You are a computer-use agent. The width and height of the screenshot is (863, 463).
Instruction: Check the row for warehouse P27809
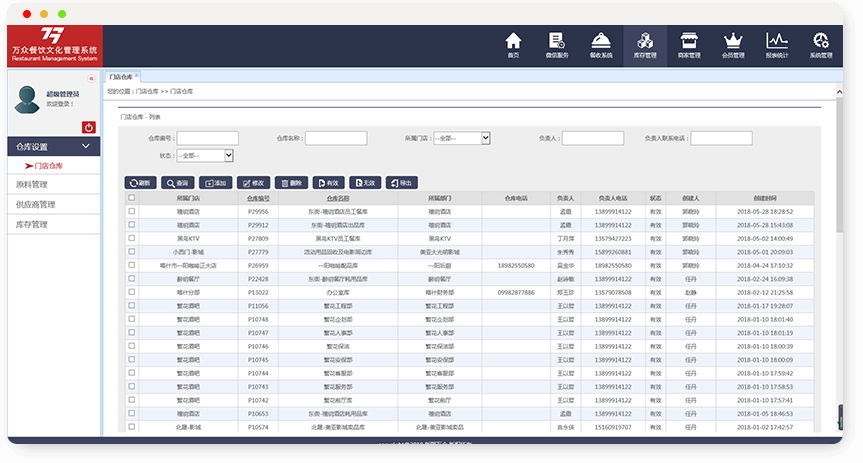click(x=131, y=239)
